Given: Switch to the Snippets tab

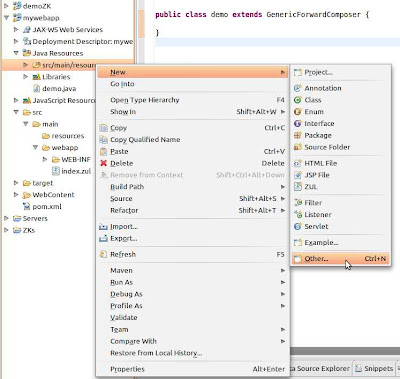Looking at the screenshot, I should pos(374,369).
